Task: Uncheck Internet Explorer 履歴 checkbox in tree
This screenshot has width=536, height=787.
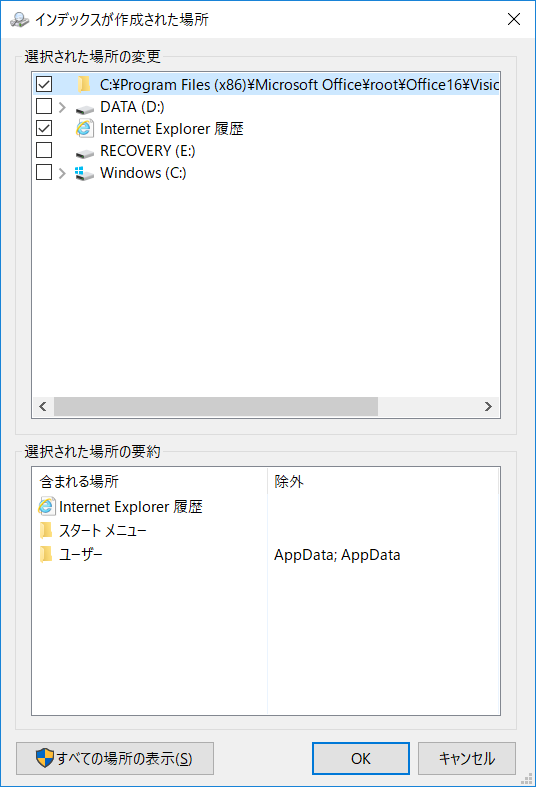Action: pyautogui.click(x=44, y=128)
